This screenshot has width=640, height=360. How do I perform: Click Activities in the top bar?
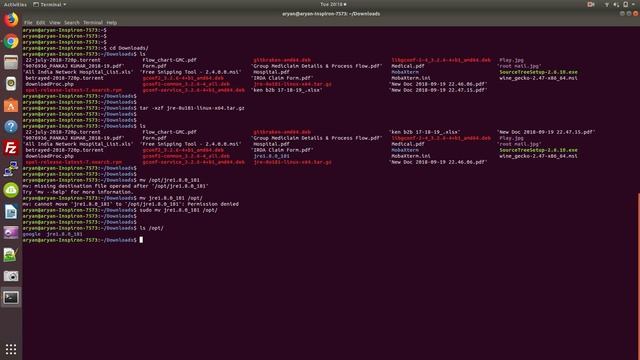click(15, 4)
